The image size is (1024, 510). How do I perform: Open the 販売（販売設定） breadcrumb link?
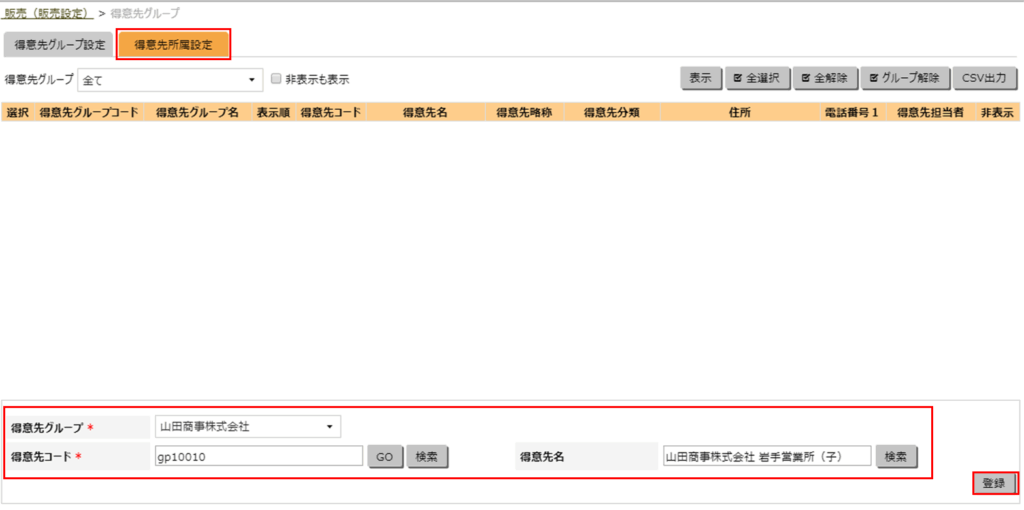[x=48, y=13]
